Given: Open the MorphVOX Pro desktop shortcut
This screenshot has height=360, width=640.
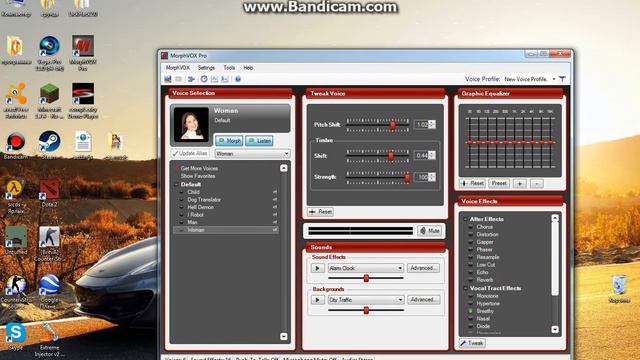Looking at the screenshot, I should tap(83, 52).
